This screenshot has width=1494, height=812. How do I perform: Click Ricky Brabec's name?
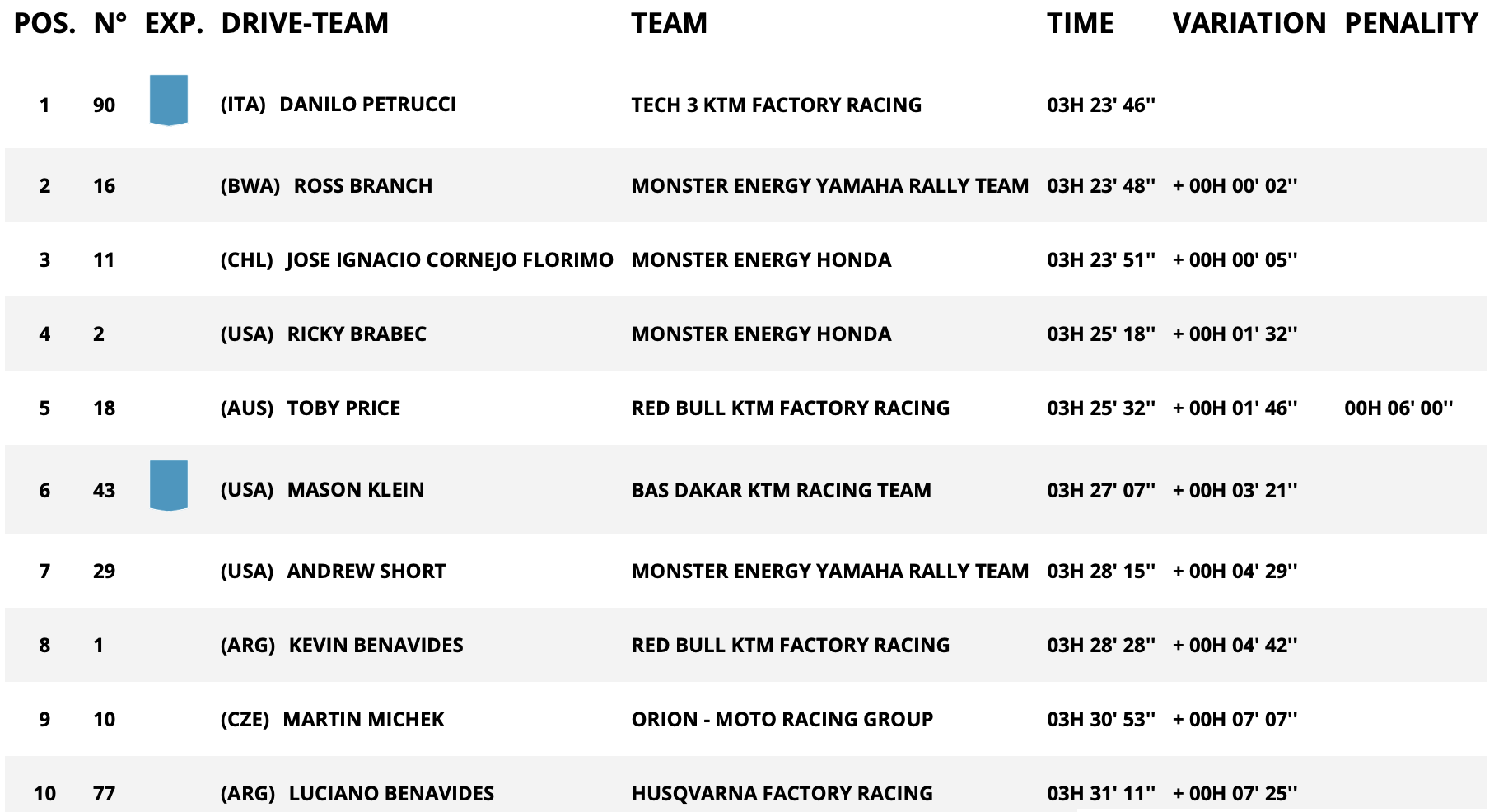pyautogui.click(x=357, y=334)
